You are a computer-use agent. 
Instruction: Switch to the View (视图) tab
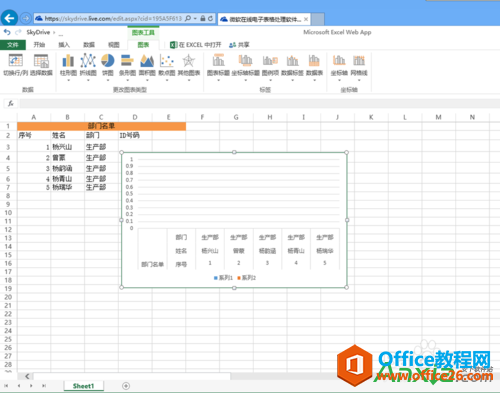point(113,45)
